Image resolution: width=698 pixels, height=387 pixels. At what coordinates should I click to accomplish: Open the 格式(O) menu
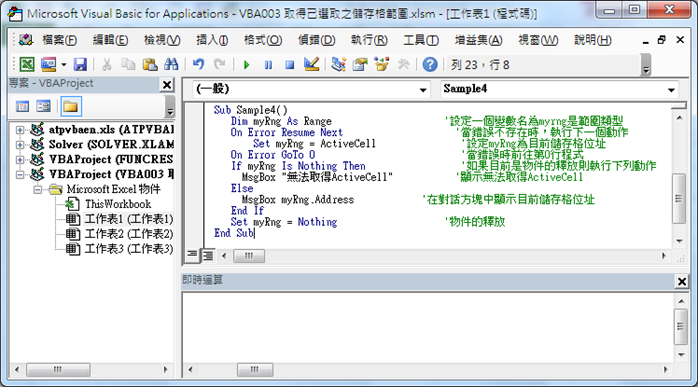click(x=263, y=40)
